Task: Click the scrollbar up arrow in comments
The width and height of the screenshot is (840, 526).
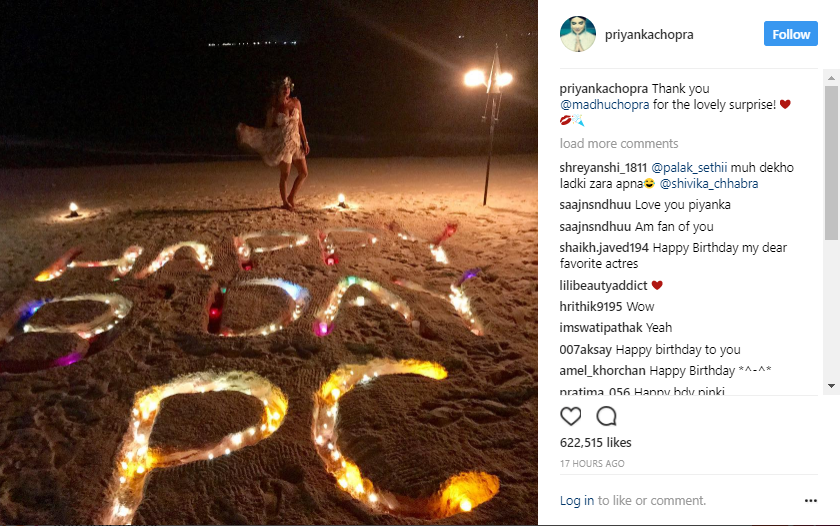Action: click(x=831, y=78)
